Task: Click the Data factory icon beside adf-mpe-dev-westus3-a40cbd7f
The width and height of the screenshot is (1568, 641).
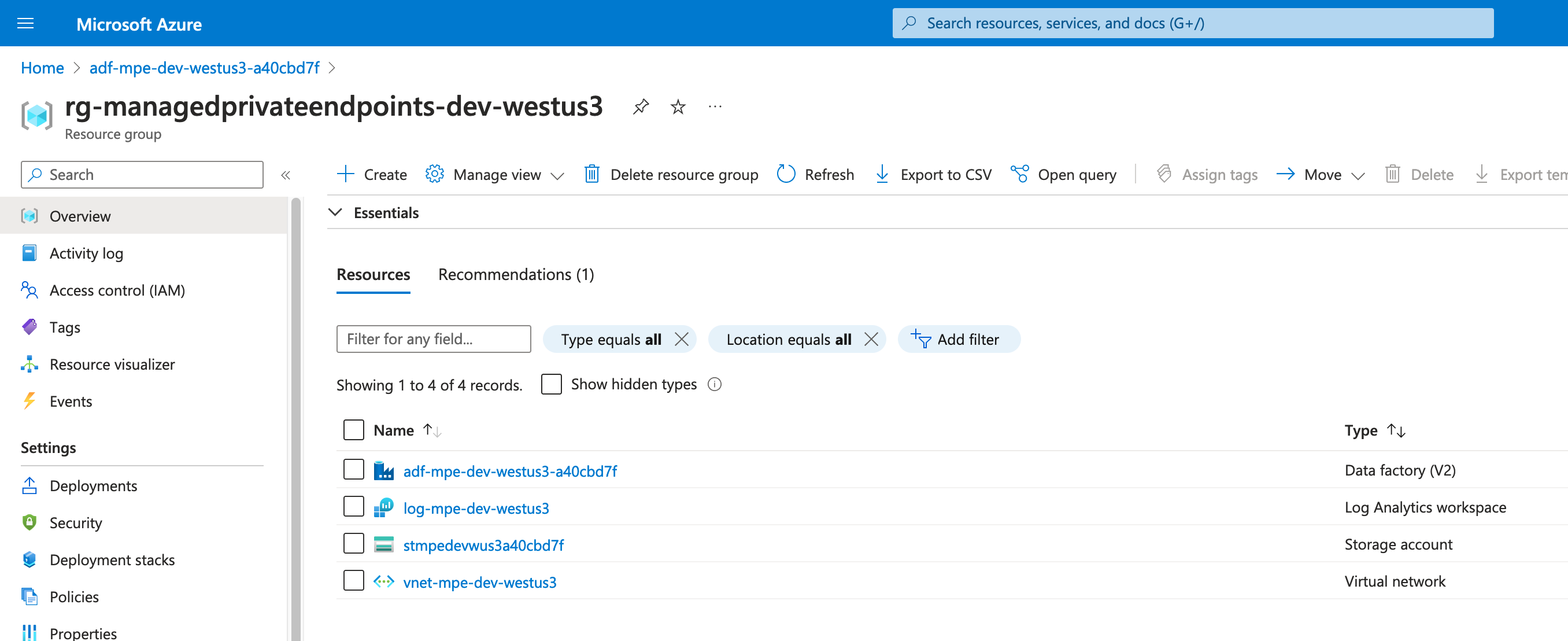Action: (x=383, y=471)
